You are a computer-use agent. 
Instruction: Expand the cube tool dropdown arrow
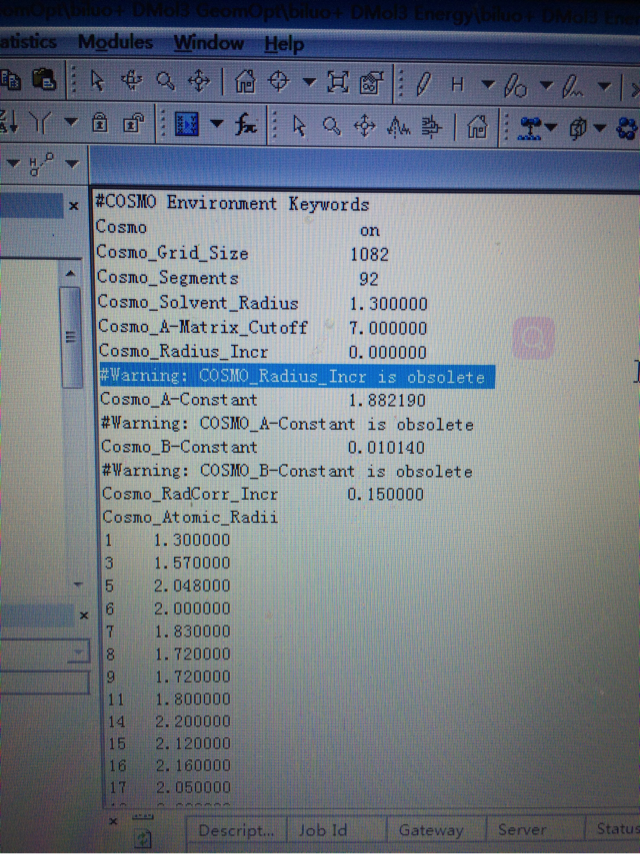click(600, 129)
